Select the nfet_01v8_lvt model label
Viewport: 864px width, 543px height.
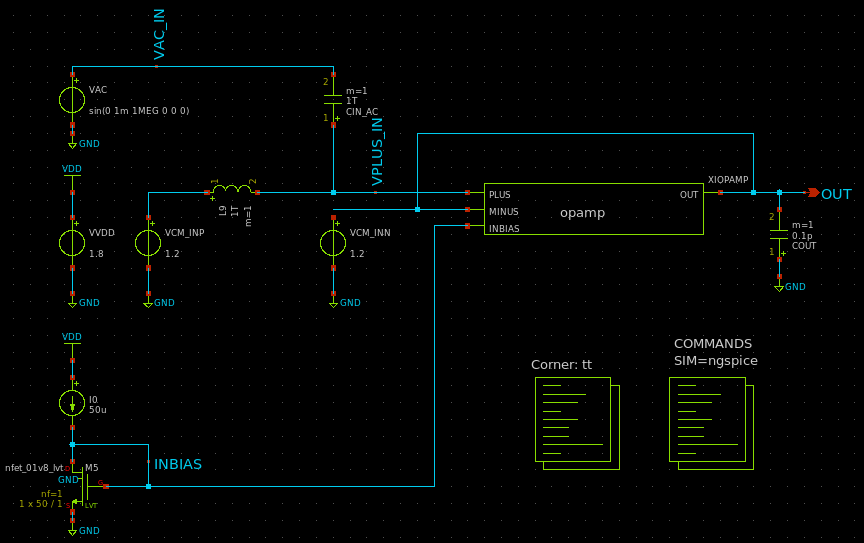click(x=34, y=468)
